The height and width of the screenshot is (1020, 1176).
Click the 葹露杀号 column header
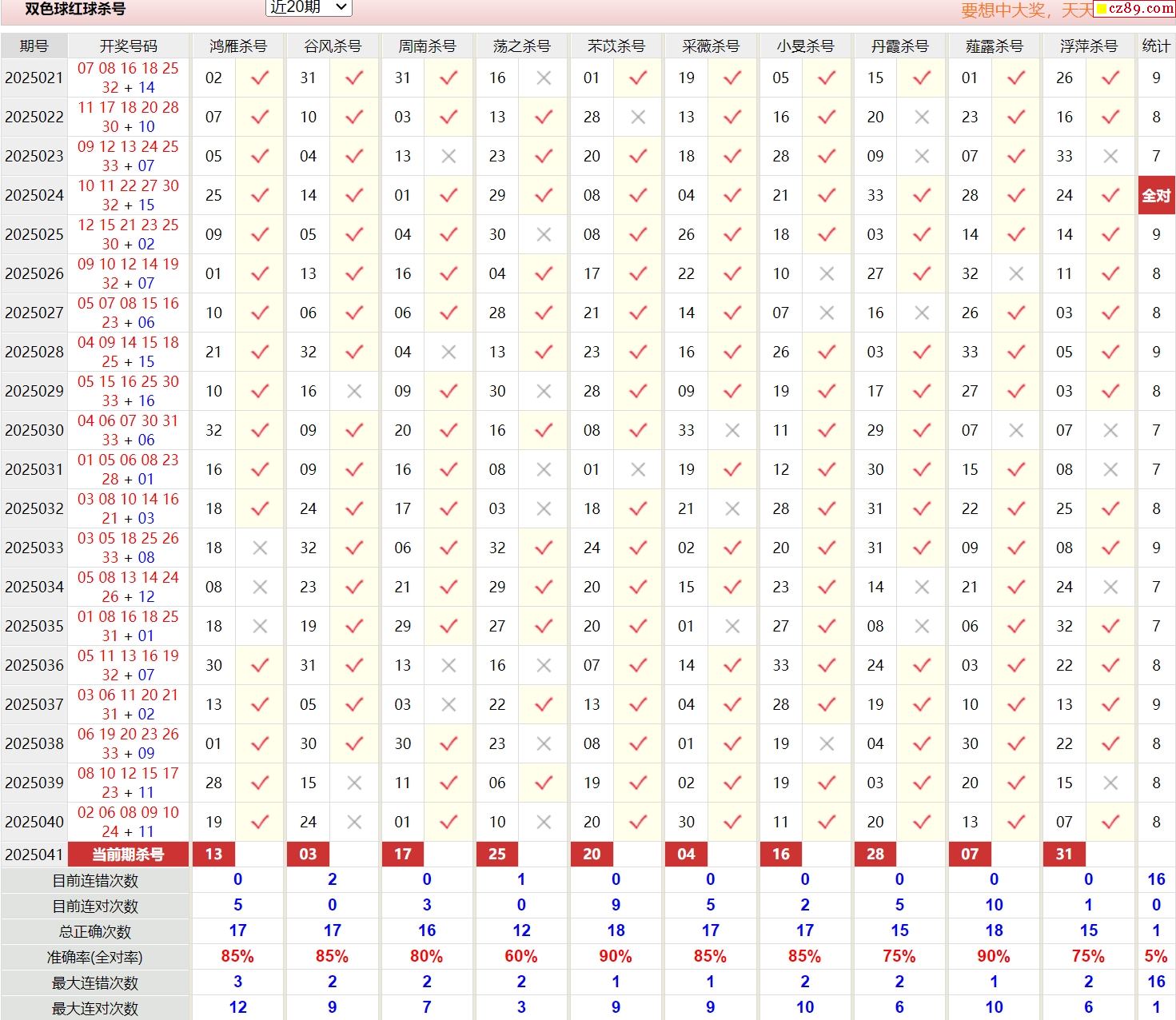click(x=994, y=46)
